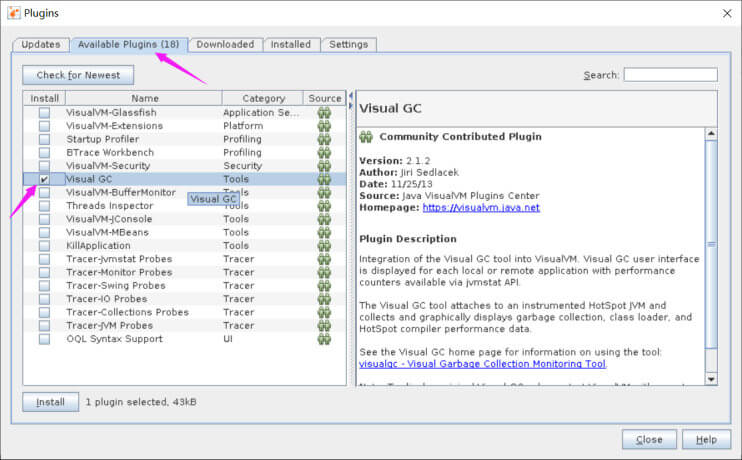
Task: Open the Installed tab
Action: (291, 44)
